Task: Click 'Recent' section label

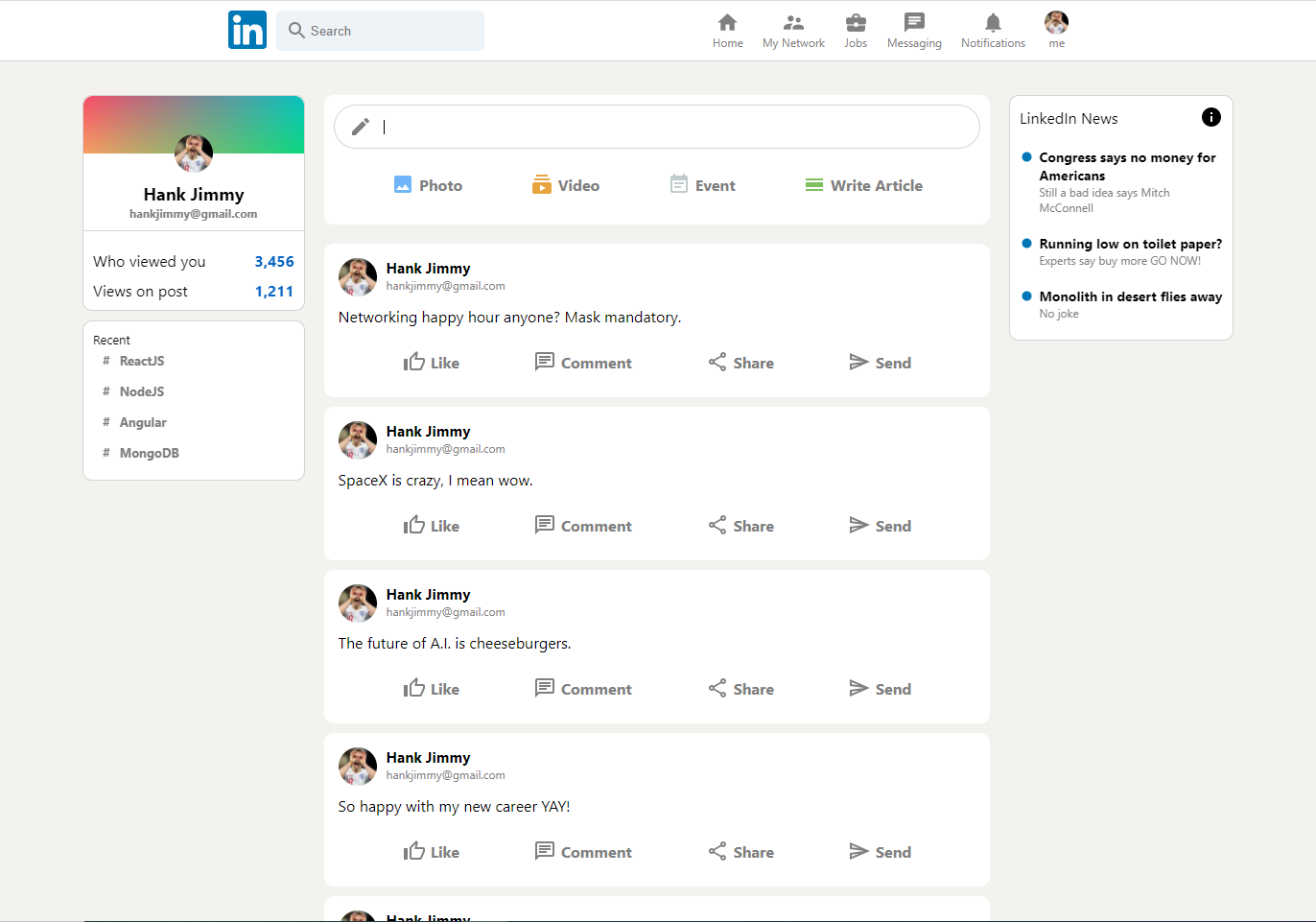Action: (x=111, y=340)
